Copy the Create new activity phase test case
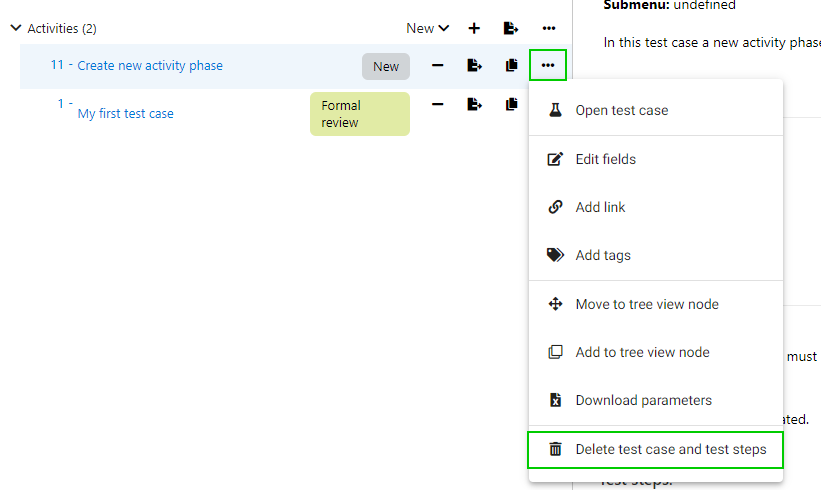Screen dimensions: 821x490 [x=511, y=66]
